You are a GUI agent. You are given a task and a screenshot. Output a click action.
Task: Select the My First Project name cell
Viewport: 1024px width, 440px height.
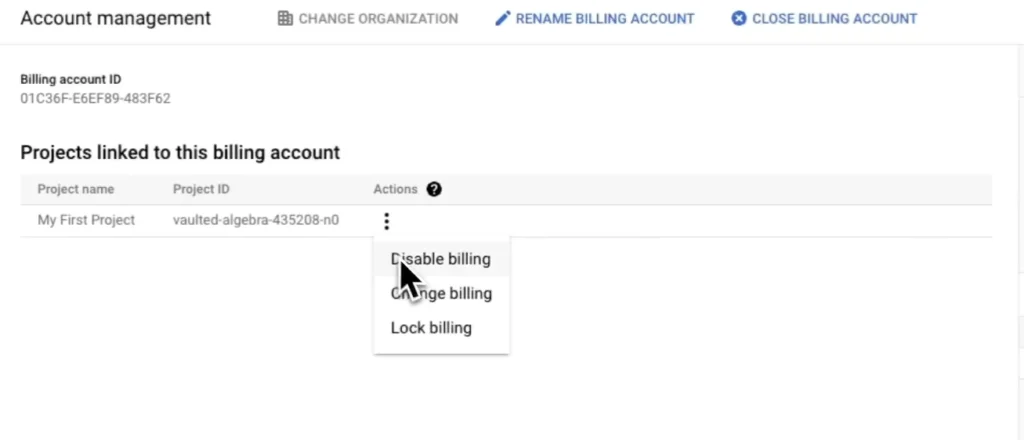(x=86, y=220)
